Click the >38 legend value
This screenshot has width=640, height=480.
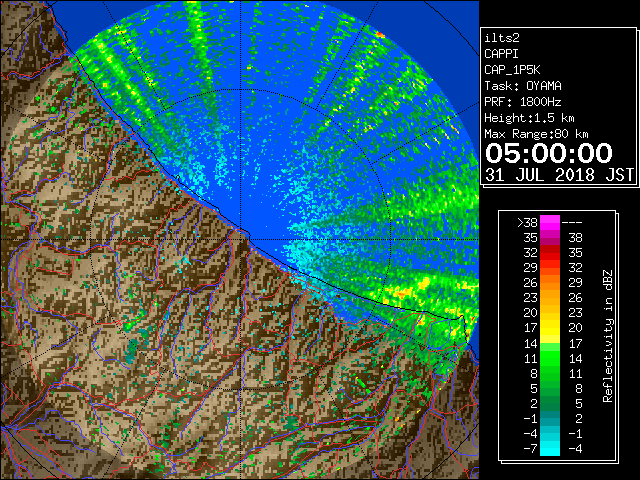tap(527, 223)
